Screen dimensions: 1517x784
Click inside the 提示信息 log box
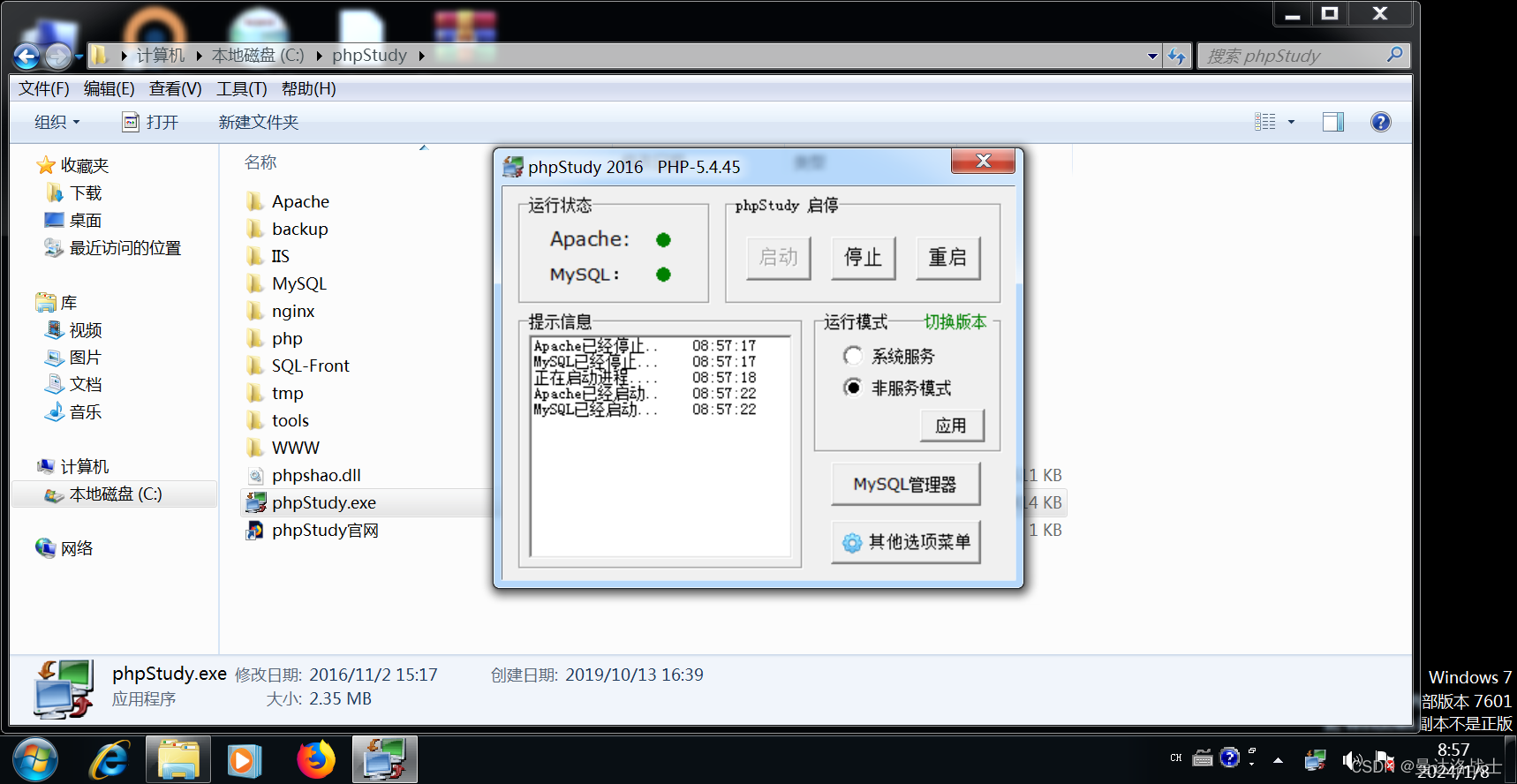660,445
